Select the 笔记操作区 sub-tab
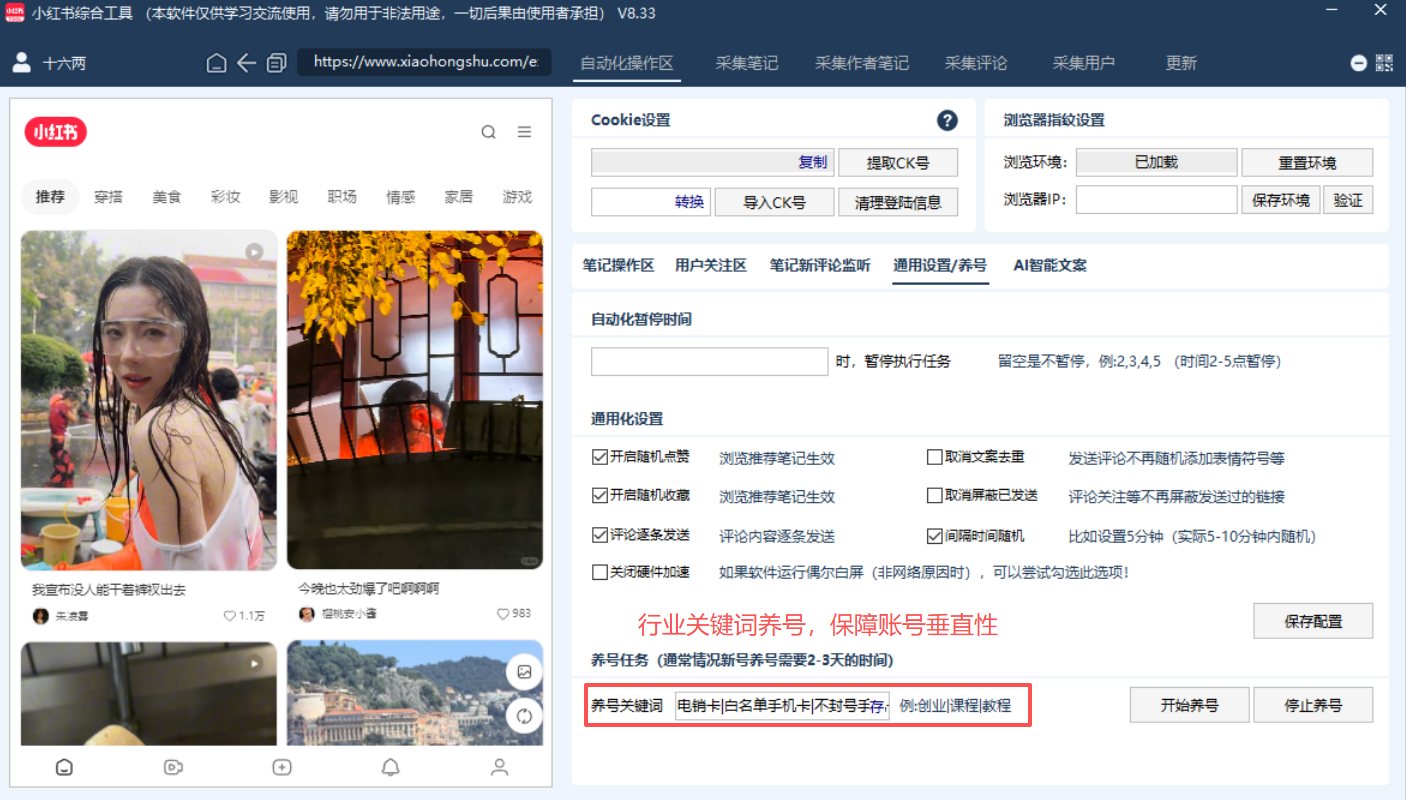The width and height of the screenshot is (1406, 800). (618, 265)
